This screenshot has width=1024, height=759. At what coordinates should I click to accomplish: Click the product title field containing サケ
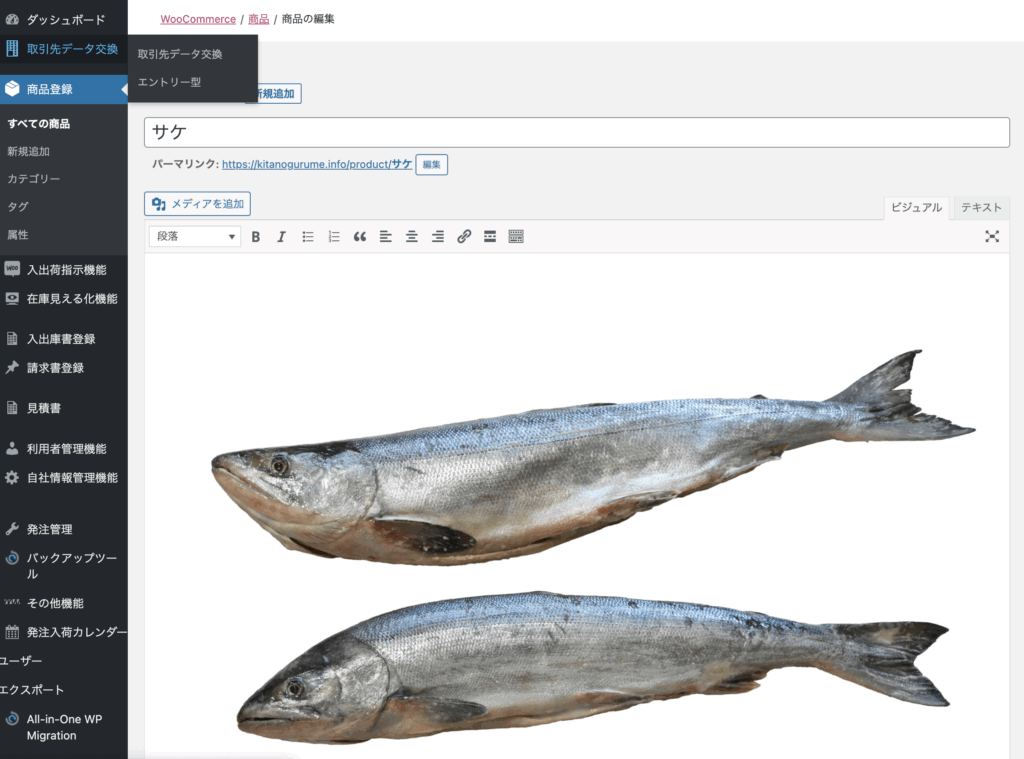(576, 133)
